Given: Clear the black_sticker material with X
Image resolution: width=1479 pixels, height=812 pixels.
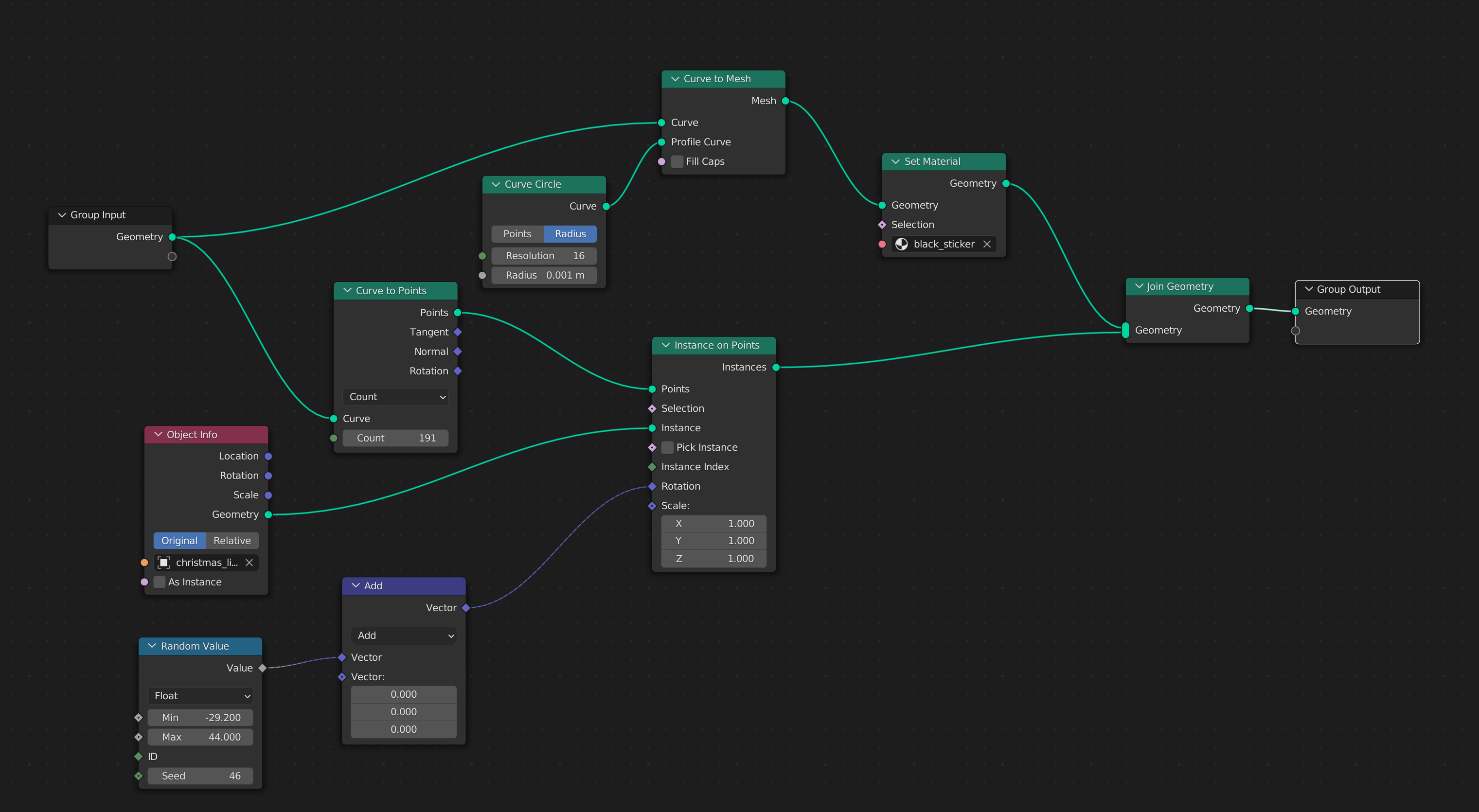Looking at the screenshot, I should [987, 244].
